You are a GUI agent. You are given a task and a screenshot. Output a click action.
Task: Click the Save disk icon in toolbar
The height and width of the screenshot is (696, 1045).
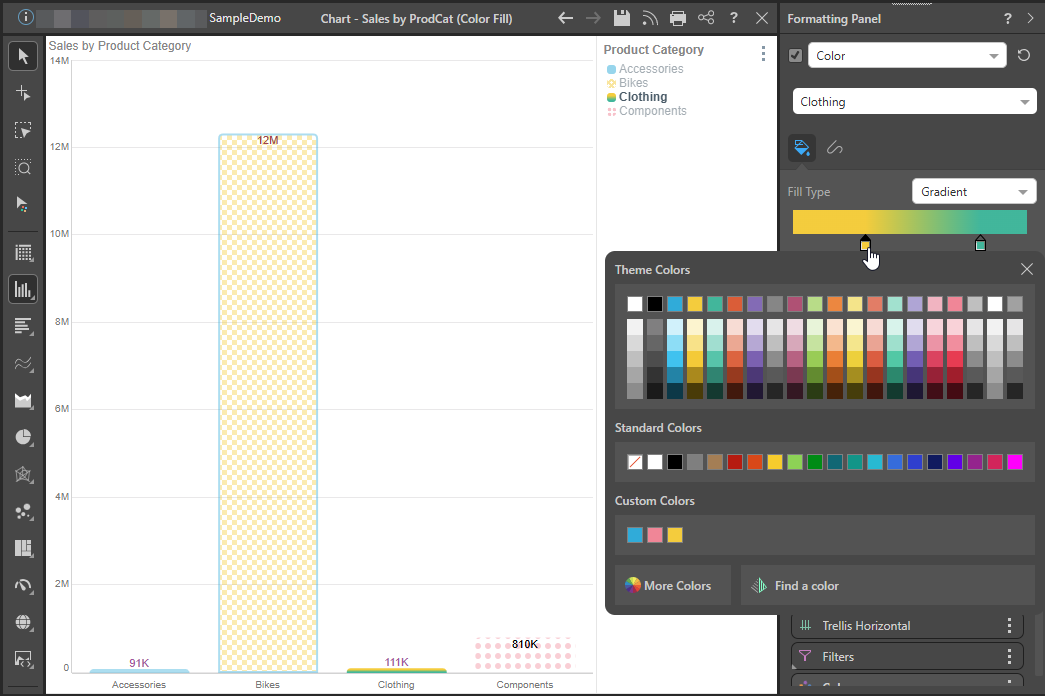622,18
